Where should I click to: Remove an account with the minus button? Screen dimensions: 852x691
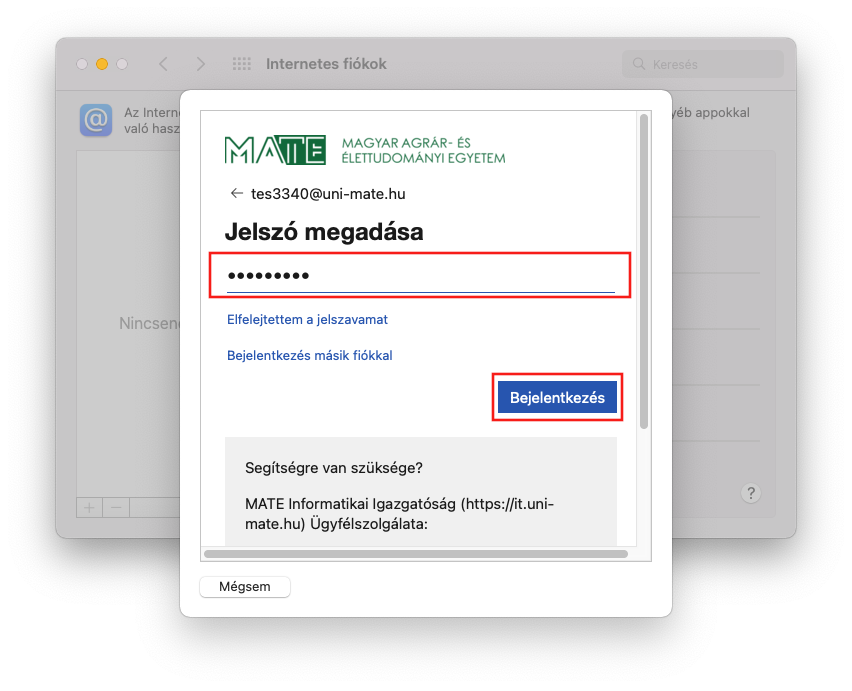coord(116,507)
